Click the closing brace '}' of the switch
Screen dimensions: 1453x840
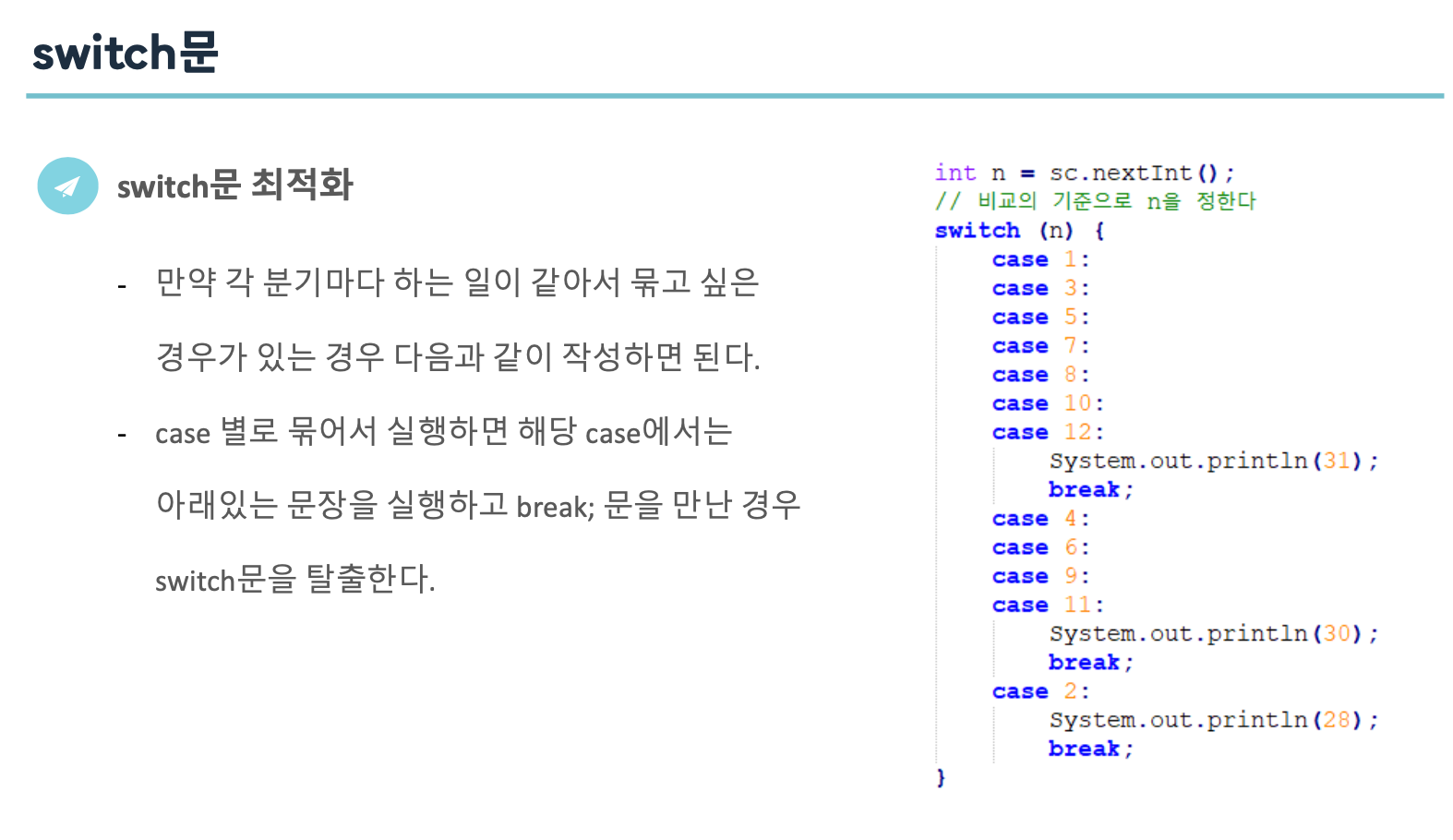click(941, 777)
